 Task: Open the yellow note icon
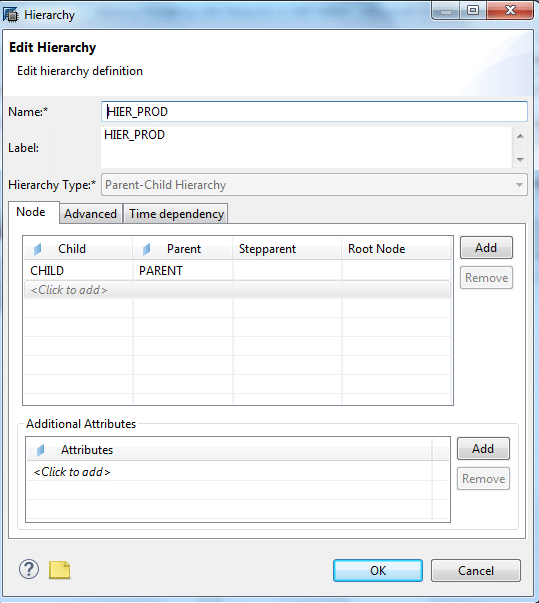(x=60, y=570)
